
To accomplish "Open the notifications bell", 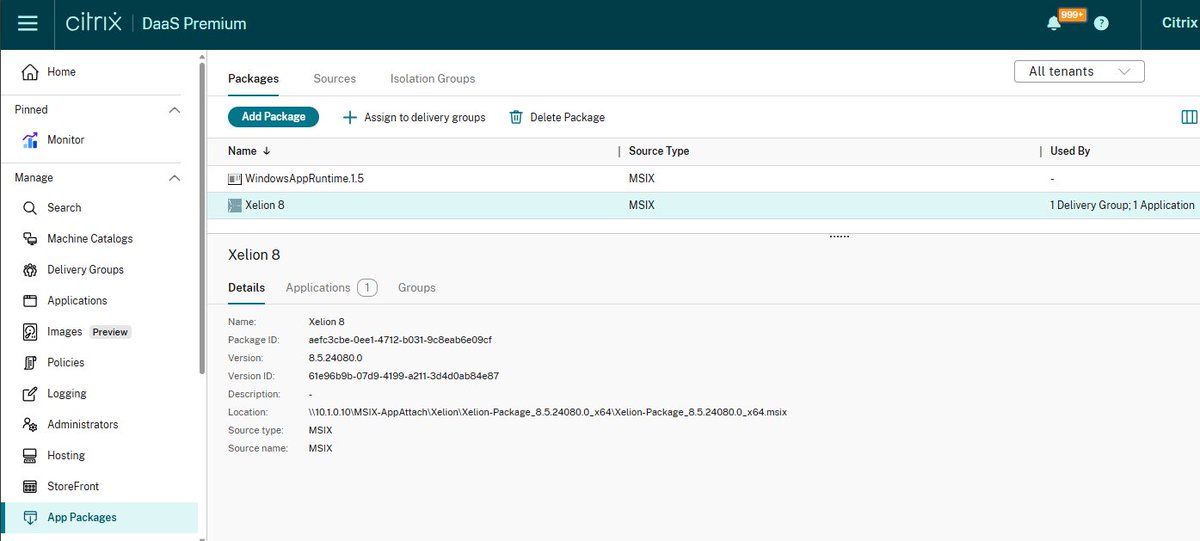I will point(1053,23).
